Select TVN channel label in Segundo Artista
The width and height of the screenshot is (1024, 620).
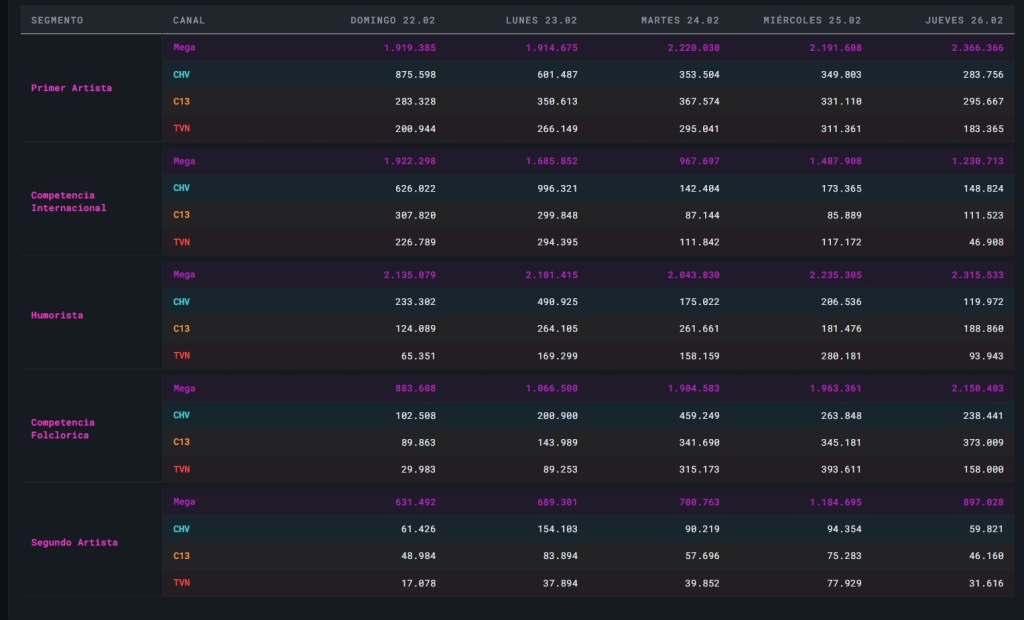pyautogui.click(x=181, y=582)
